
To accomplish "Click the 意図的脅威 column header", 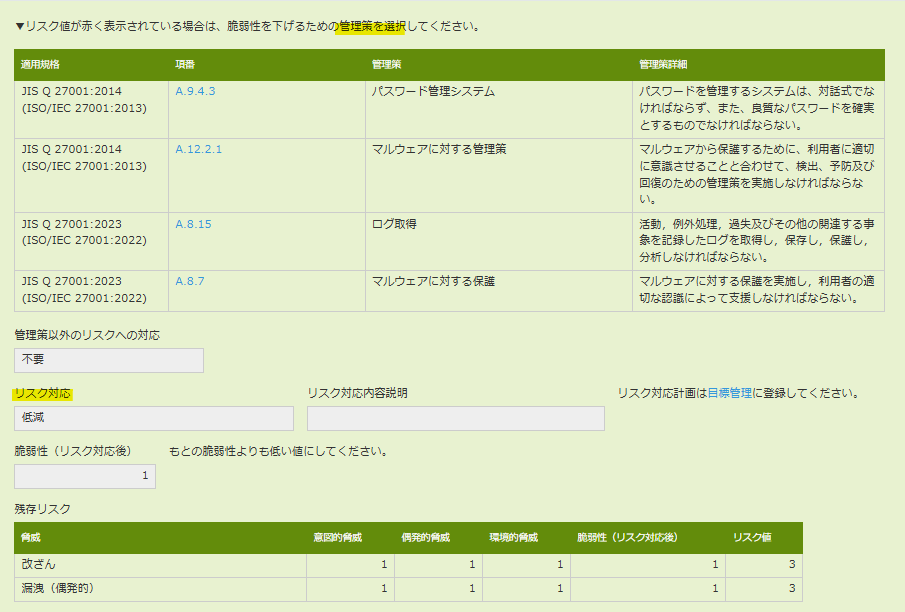I will [337, 538].
